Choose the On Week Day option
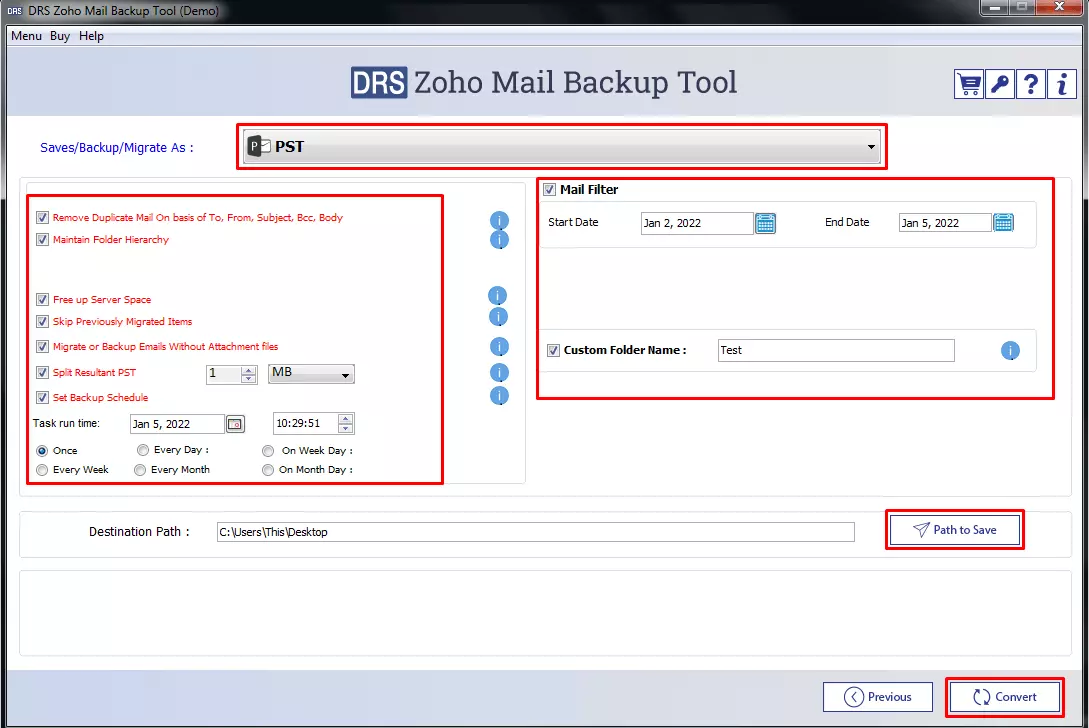The width and height of the screenshot is (1089, 728). [x=268, y=451]
